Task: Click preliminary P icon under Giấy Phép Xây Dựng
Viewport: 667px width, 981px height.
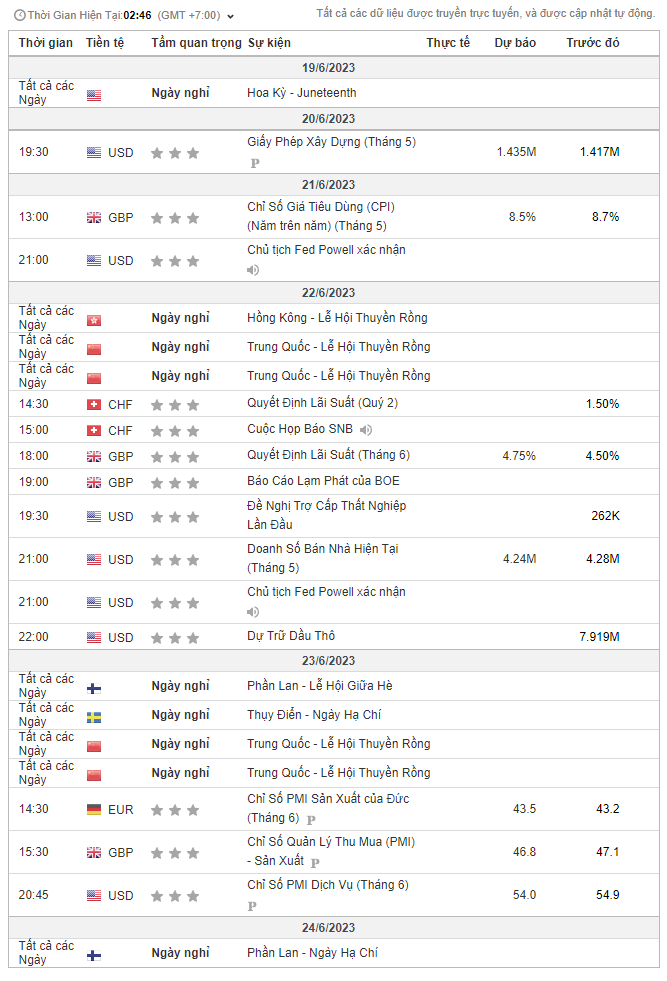Action: pos(254,163)
